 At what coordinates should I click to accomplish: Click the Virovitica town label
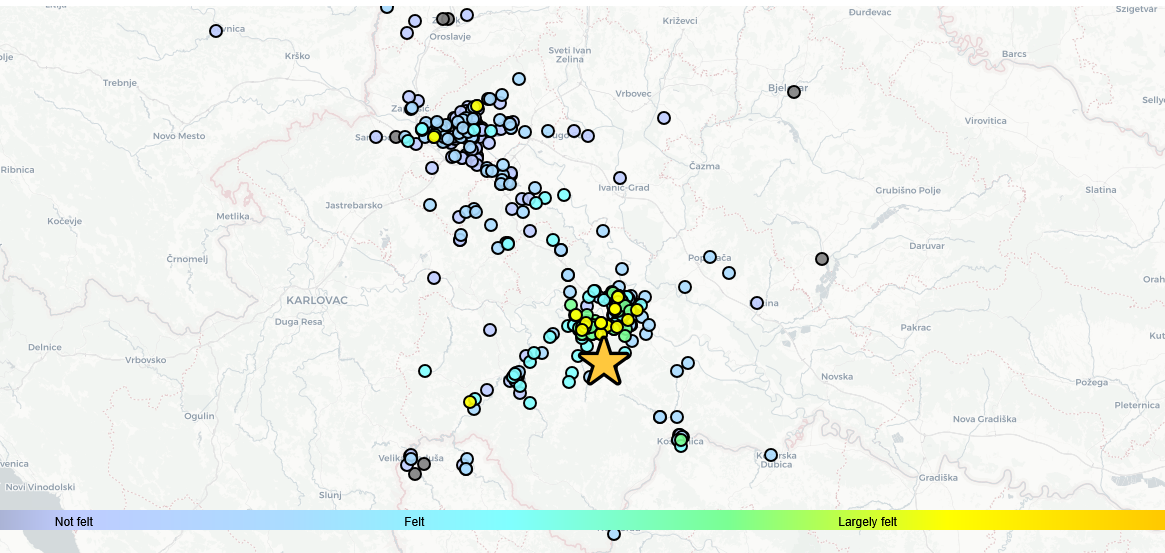click(x=985, y=120)
